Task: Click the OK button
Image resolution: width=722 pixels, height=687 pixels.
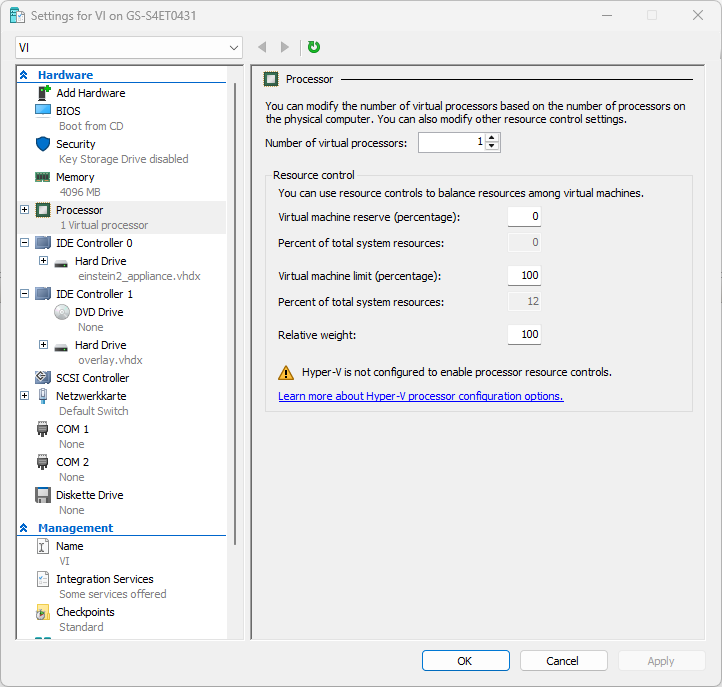Action: point(465,661)
